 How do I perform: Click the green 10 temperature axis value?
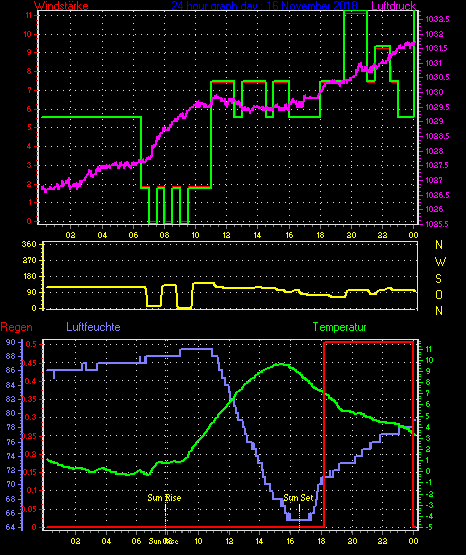tap(429, 360)
